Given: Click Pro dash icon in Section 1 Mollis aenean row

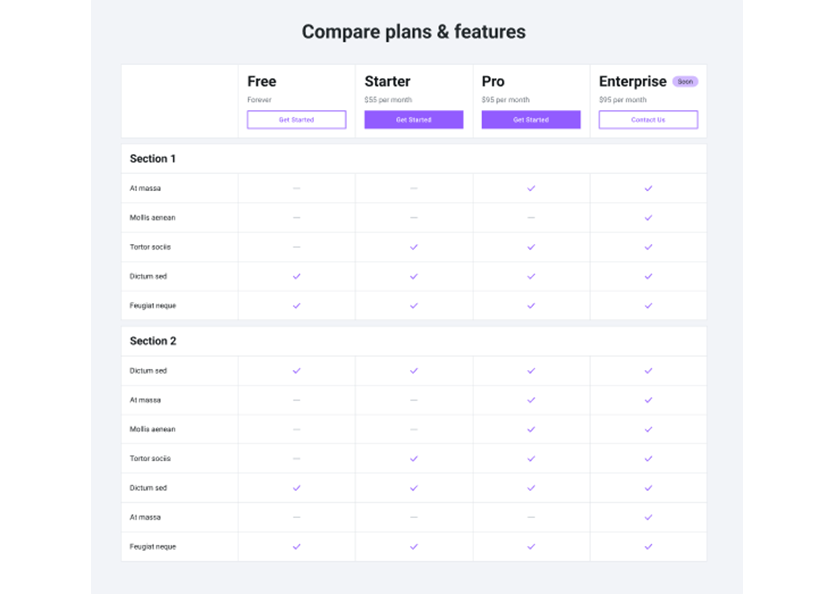Looking at the screenshot, I should (531, 217).
